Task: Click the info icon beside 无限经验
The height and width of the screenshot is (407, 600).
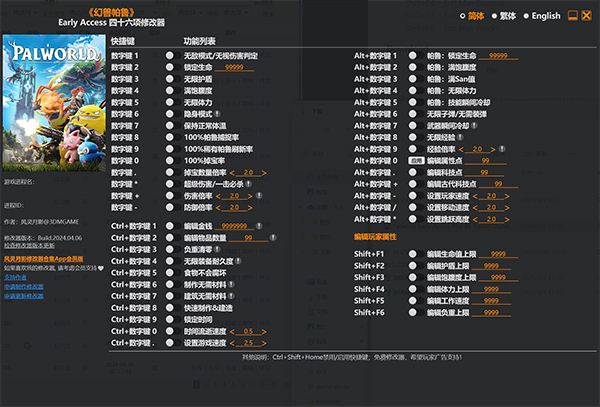Action: pyautogui.click(x=460, y=137)
